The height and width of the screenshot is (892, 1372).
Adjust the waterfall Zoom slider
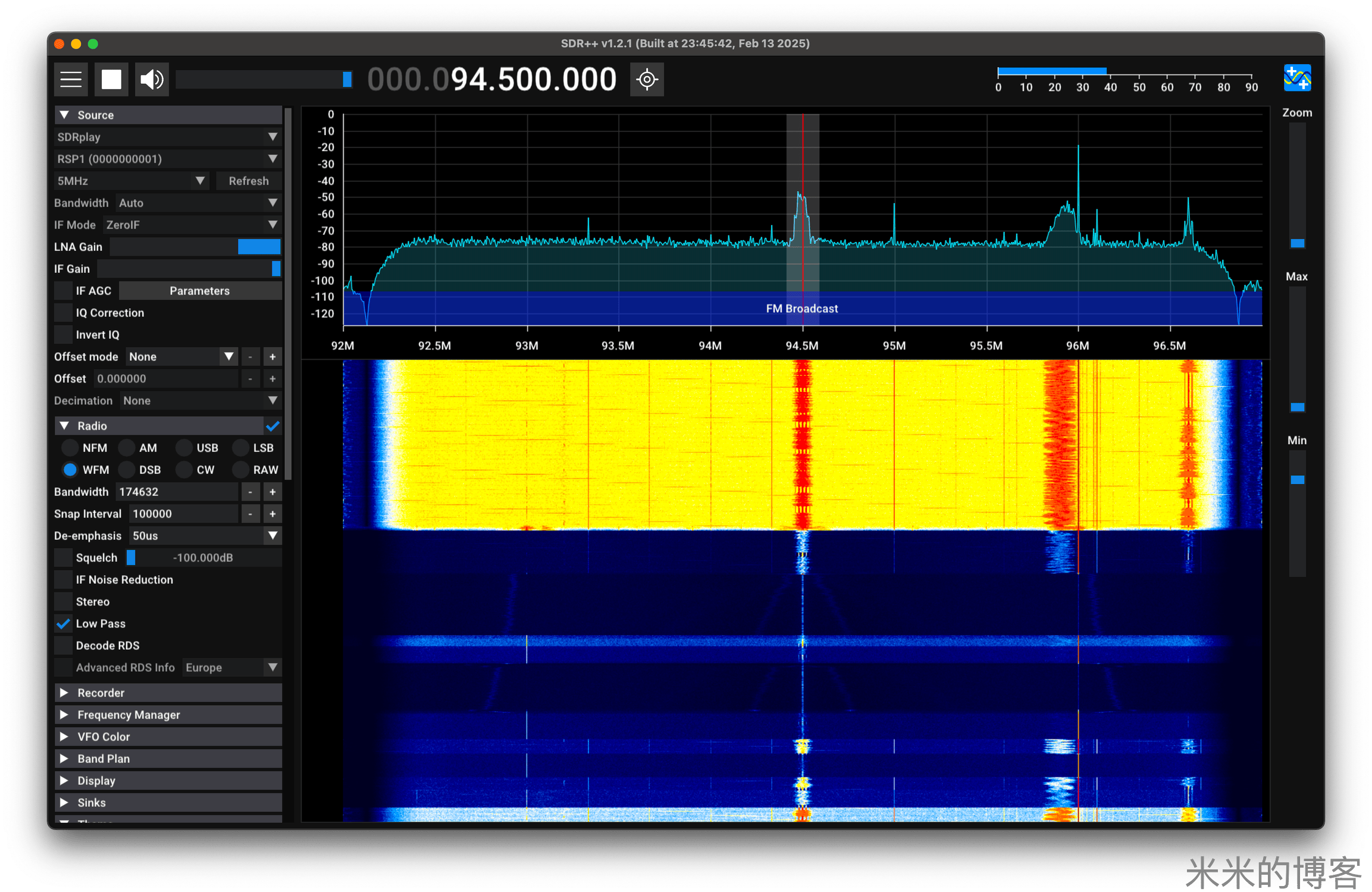click(x=1296, y=242)
